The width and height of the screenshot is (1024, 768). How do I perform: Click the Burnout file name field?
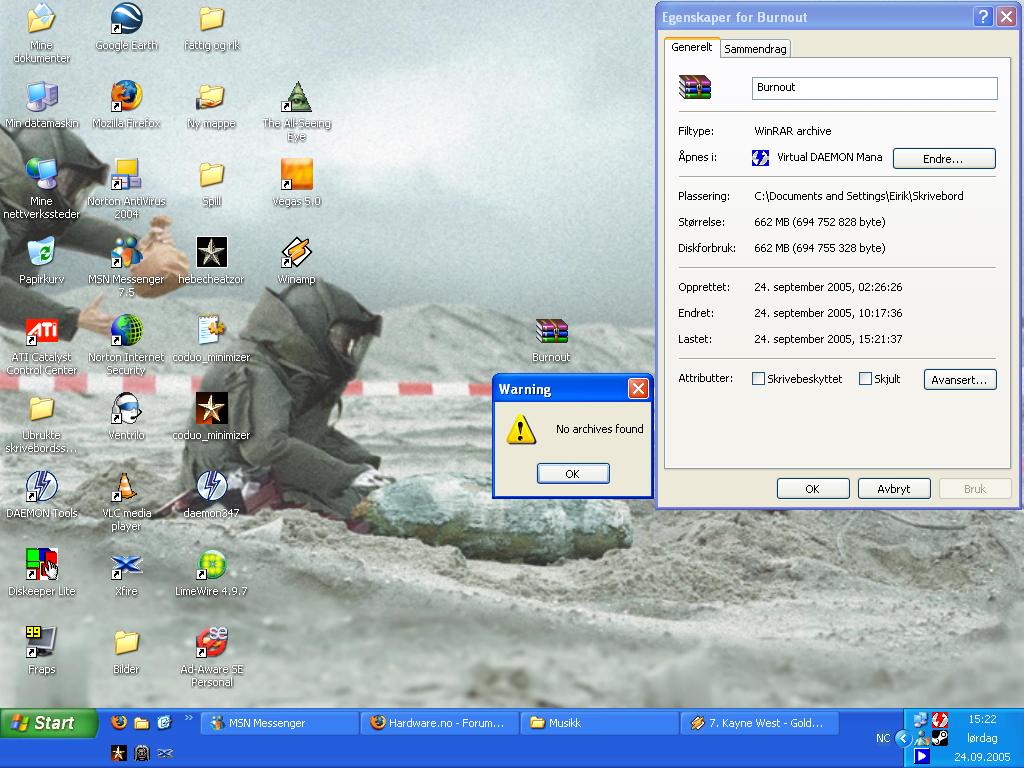pos(874,88)
